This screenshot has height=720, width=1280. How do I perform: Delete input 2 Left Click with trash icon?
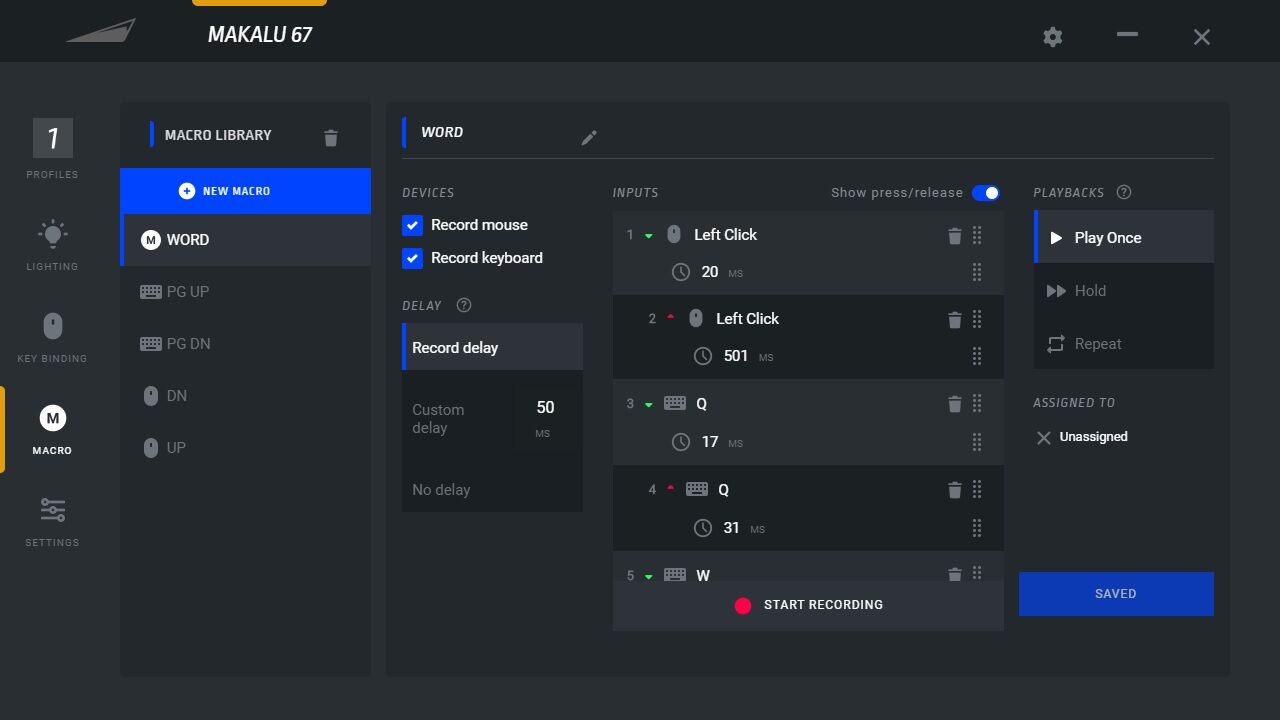click(x=954, y=319)
